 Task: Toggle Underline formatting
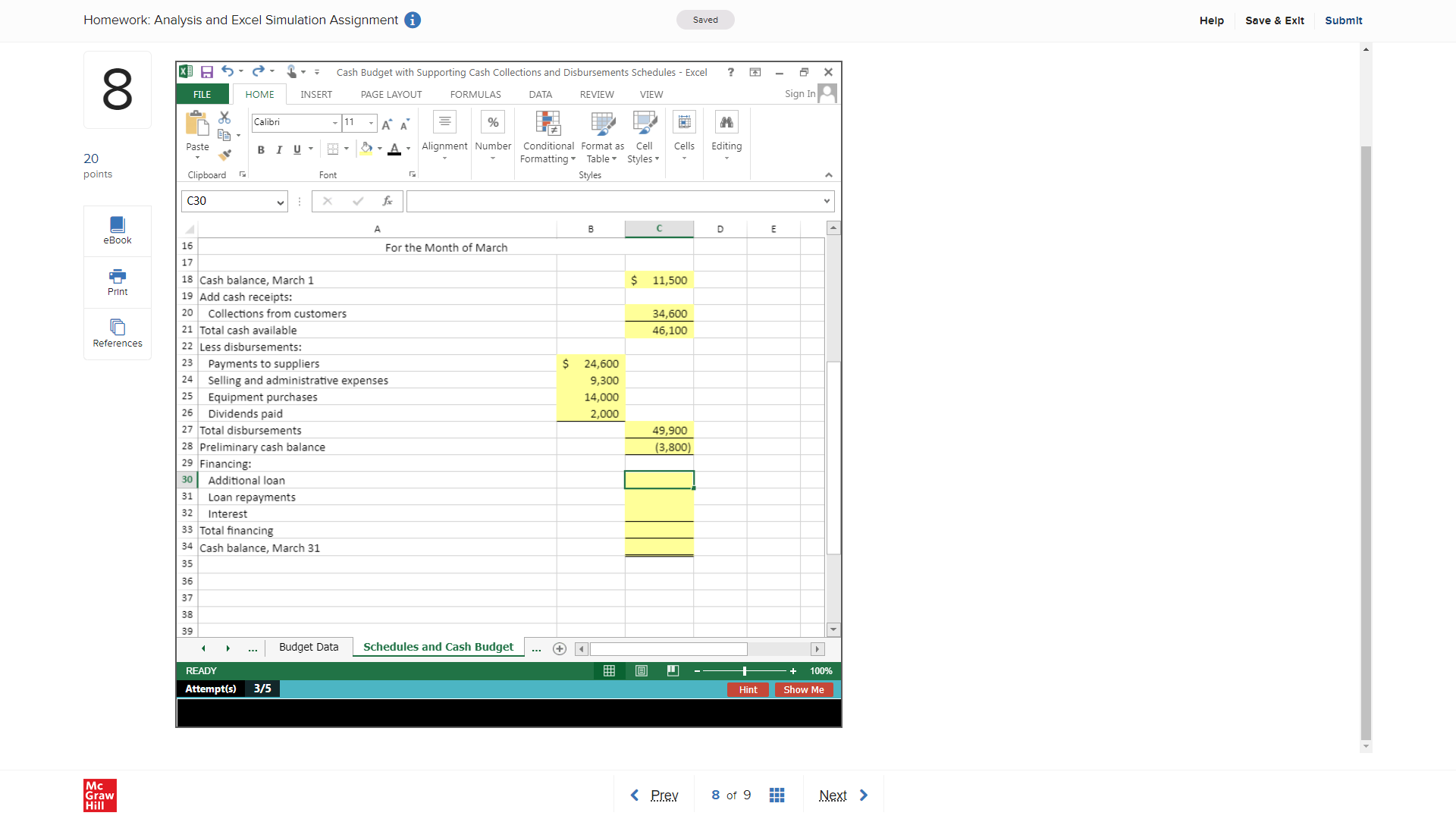[x=297, y=149]
